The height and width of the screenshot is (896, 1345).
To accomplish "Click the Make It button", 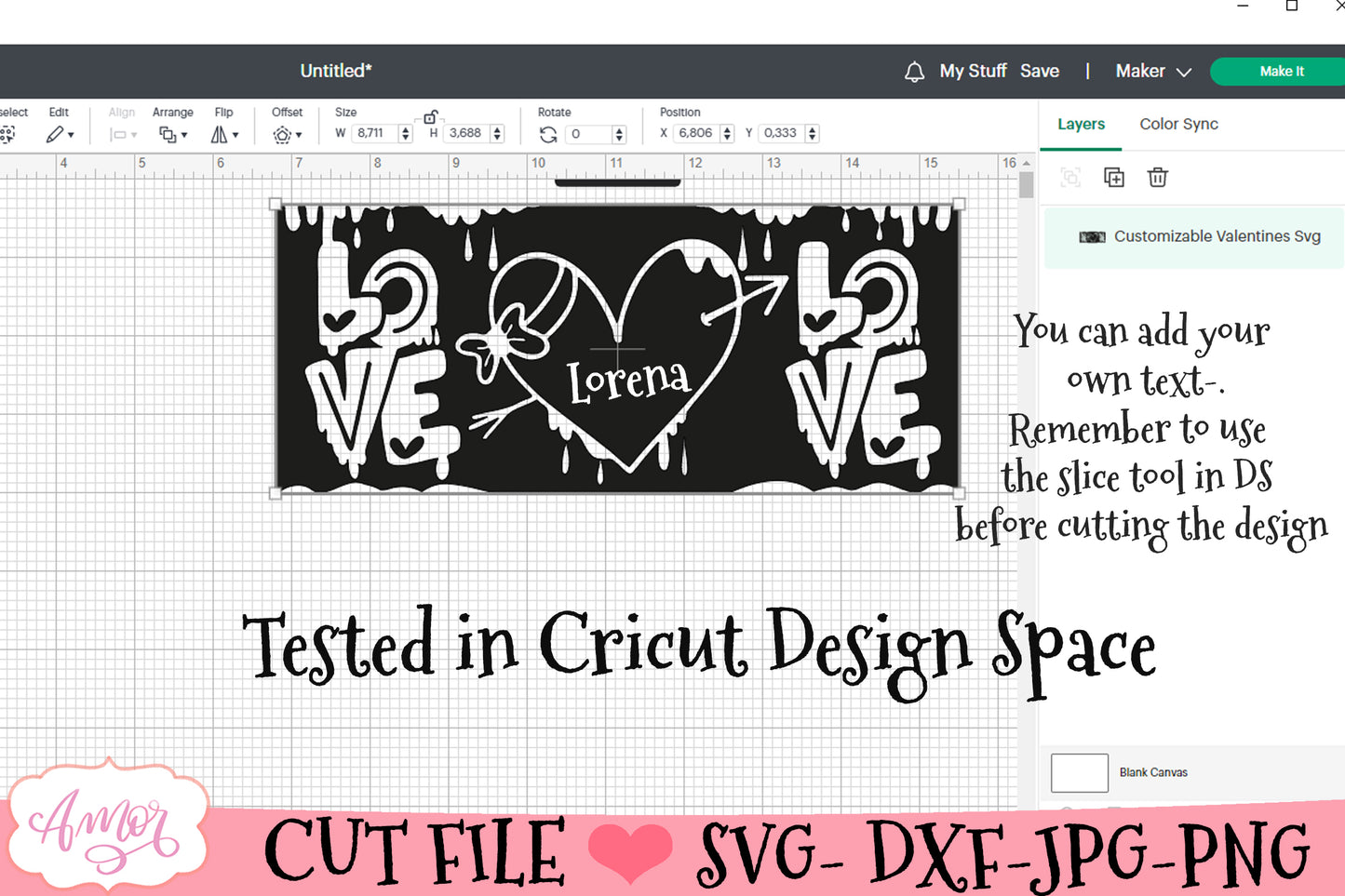I will 1281,72.
